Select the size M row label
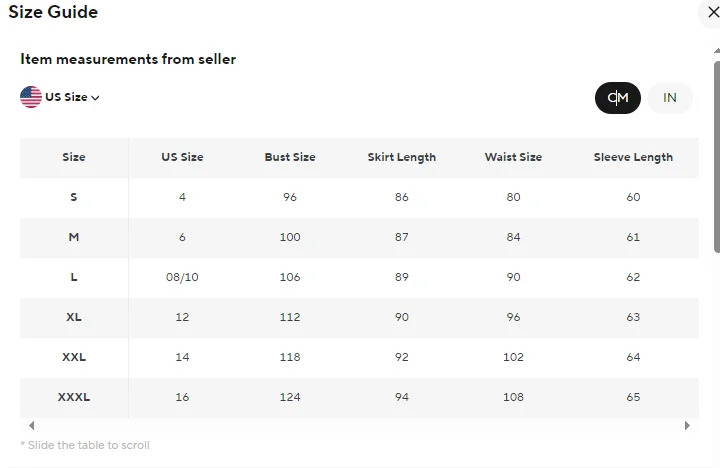 pyautogui.click(x=74, y=237)
